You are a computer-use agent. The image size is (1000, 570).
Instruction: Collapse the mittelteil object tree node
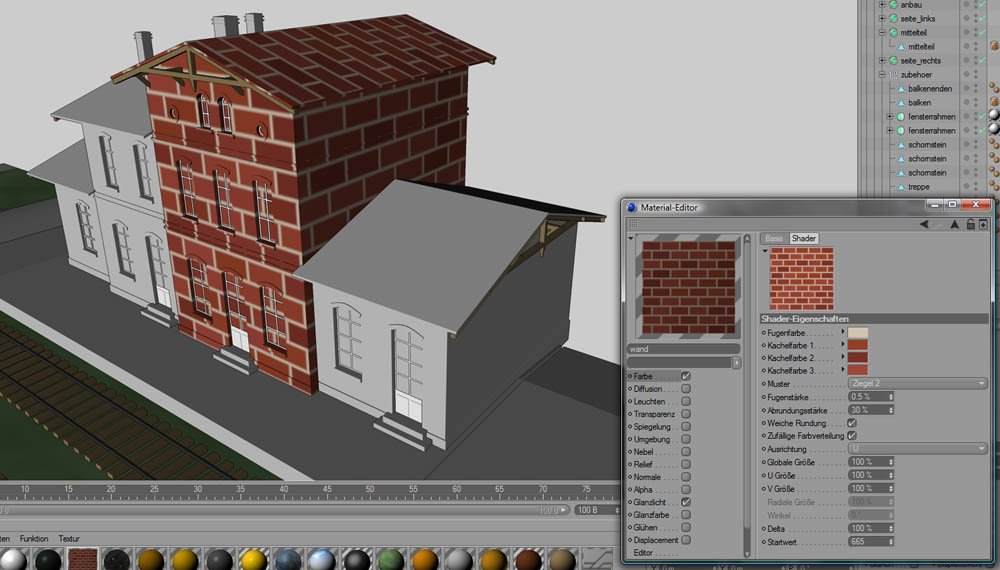[x=882, y=33]
